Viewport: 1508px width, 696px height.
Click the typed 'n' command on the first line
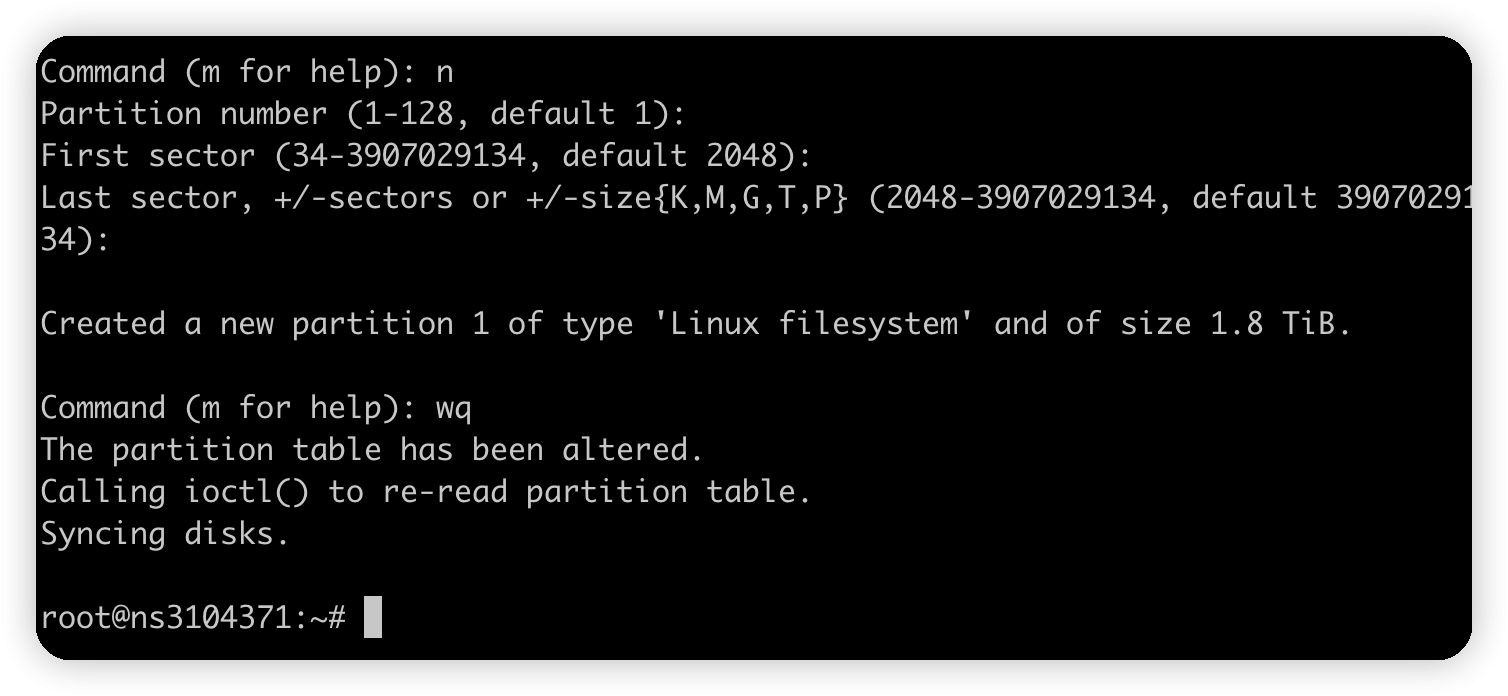coord(445,72)
